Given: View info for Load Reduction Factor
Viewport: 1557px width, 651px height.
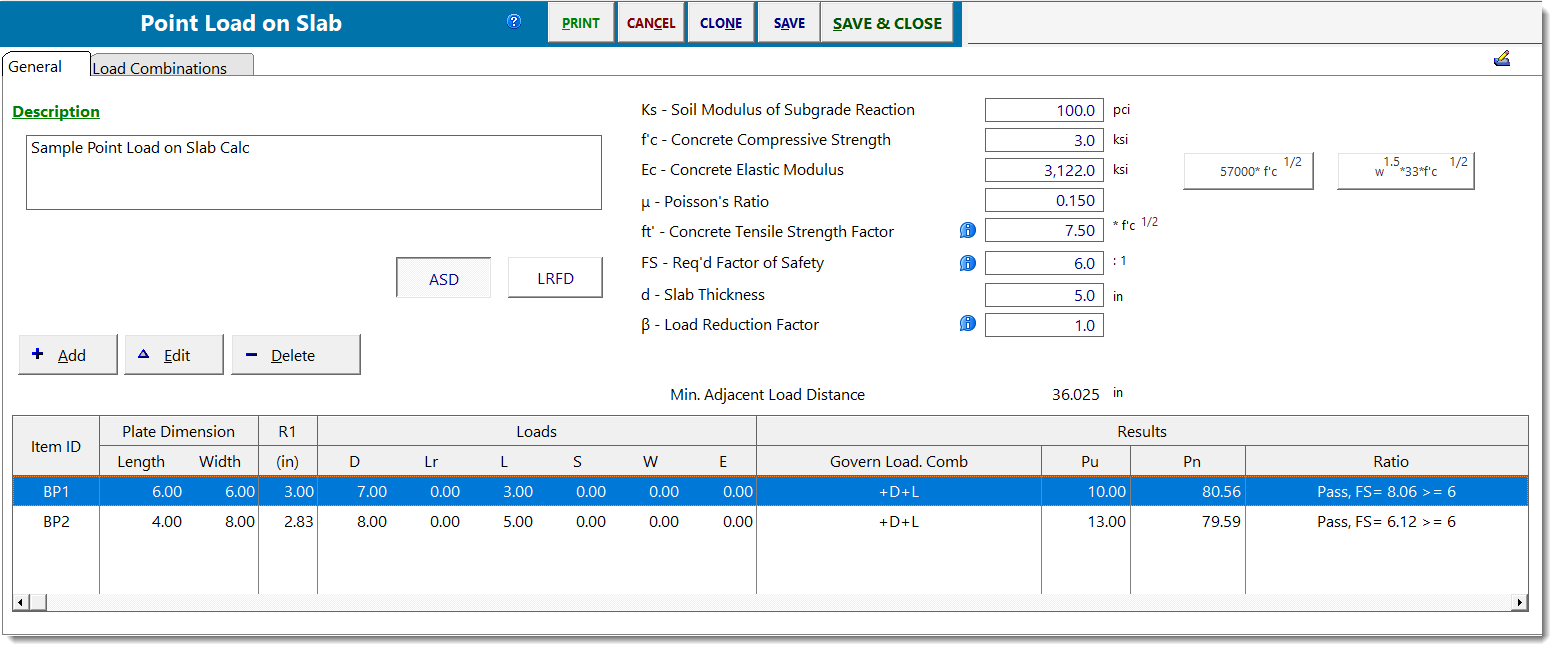Looking at the screenshot, I should [x=966, y=323].
